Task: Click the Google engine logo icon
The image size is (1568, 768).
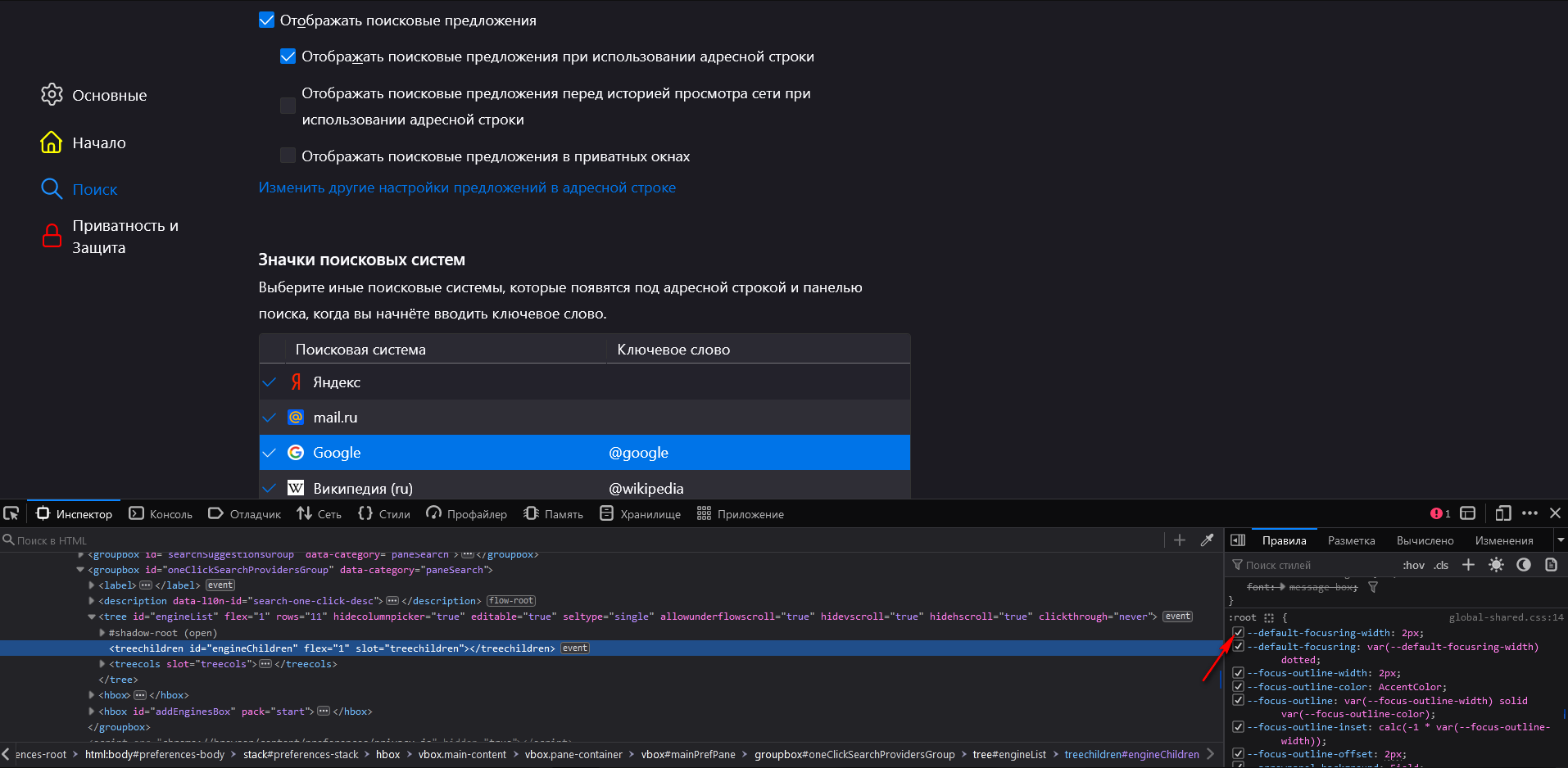Action: click(296, 452)
